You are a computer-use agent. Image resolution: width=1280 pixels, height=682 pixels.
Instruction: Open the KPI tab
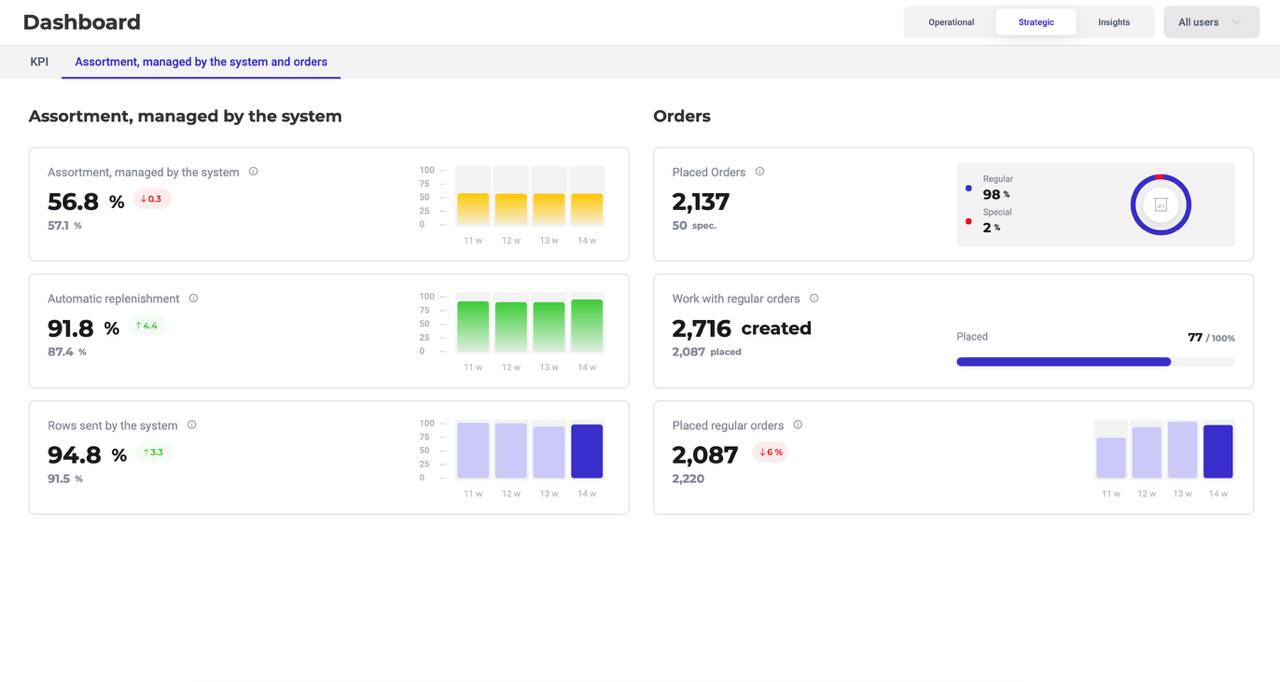point(39,62)
